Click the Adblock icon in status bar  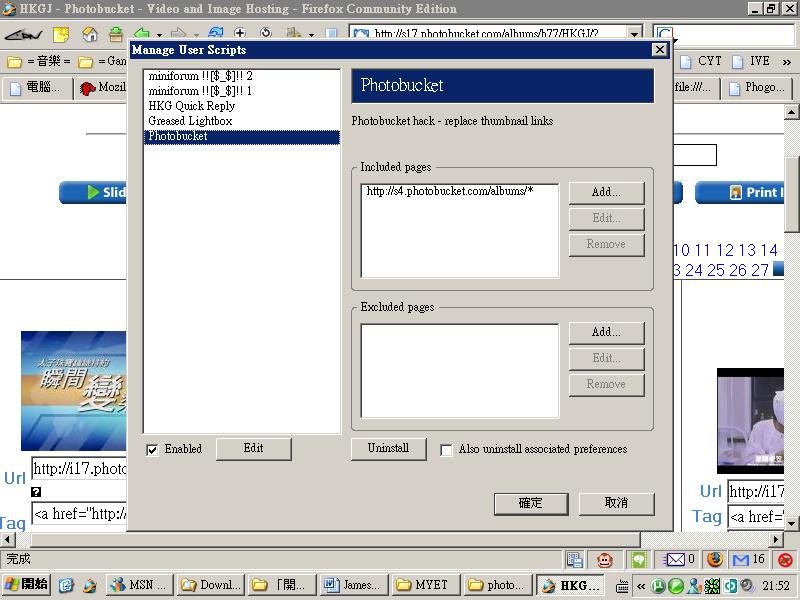point(786,560)
